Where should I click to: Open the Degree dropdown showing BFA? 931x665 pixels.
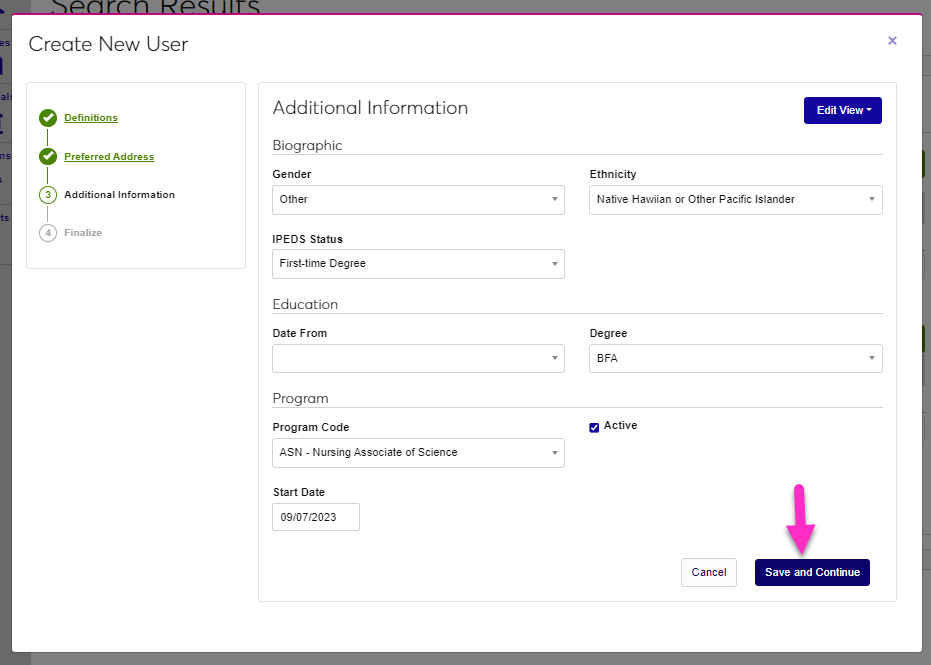[735, 358]
